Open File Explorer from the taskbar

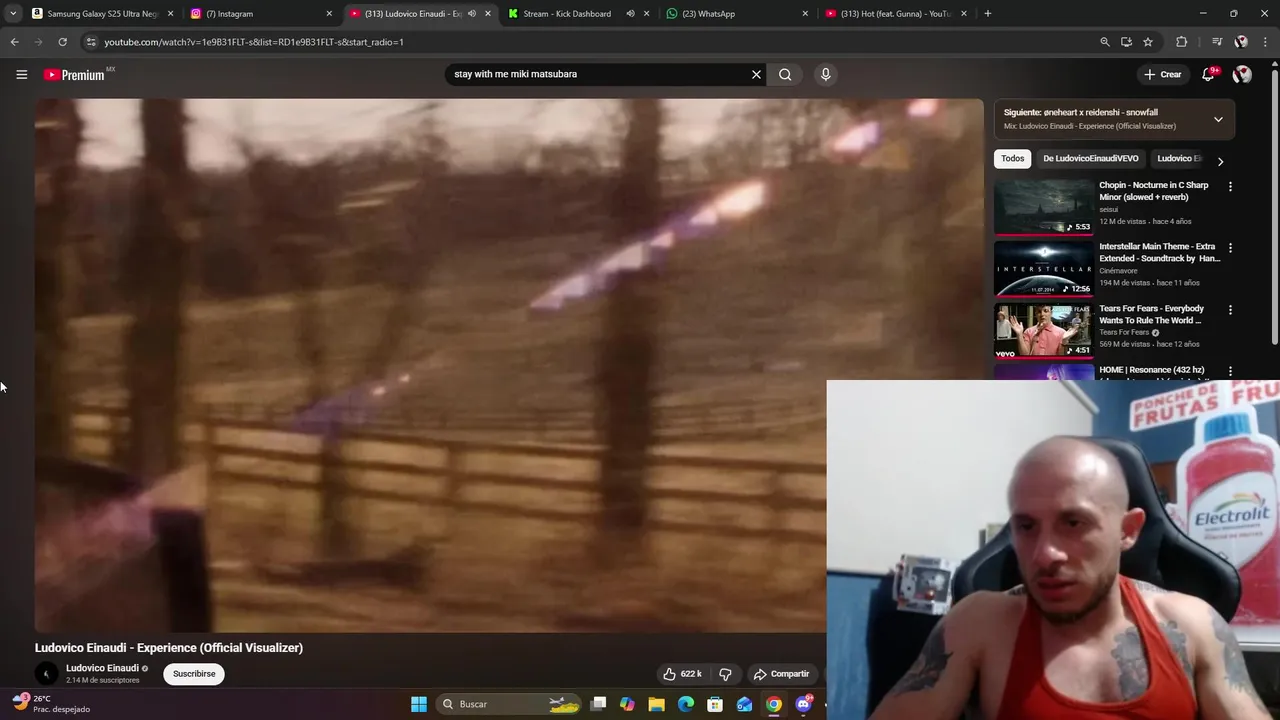(656, 704)
